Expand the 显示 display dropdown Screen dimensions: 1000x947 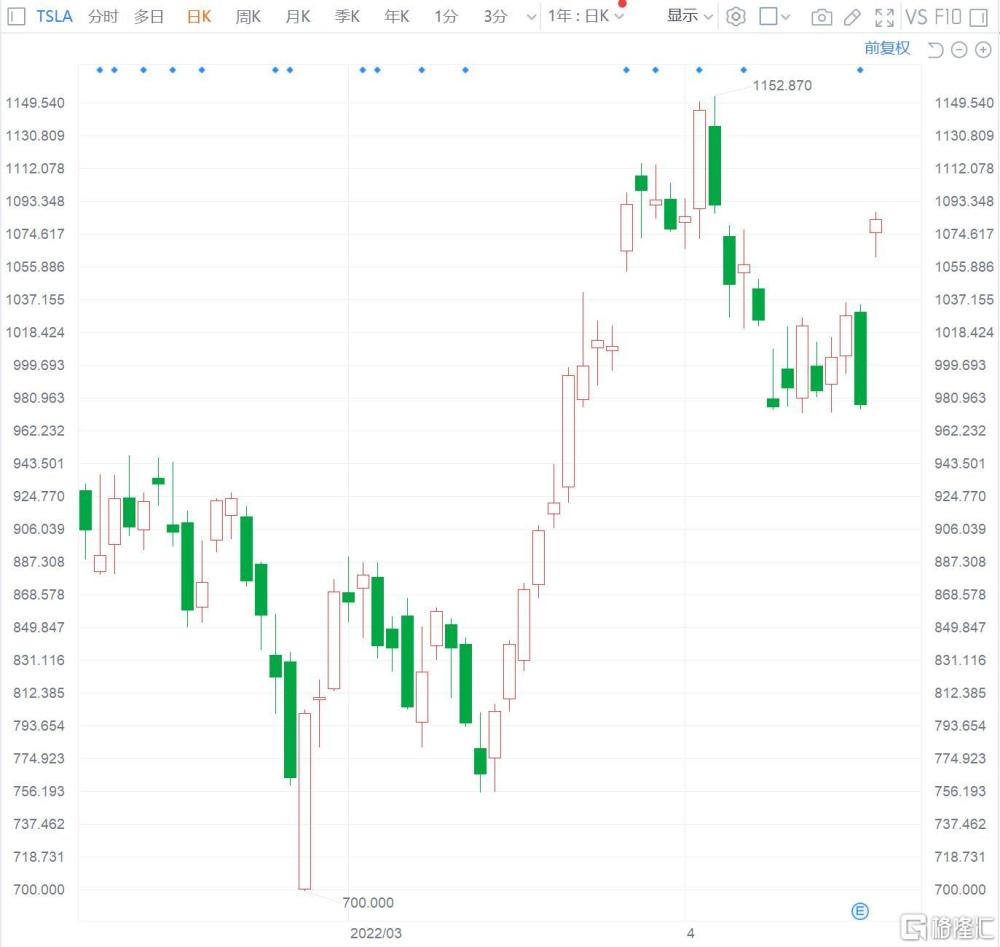[x=689, y=17]
